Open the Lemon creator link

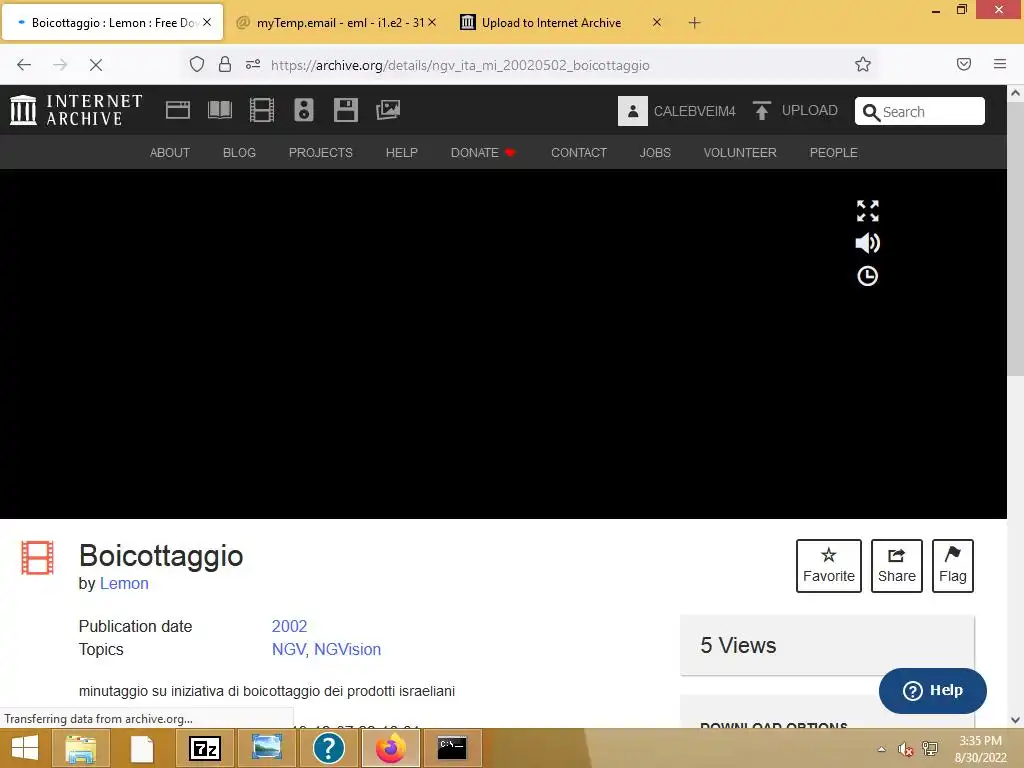tap(124, 583)
